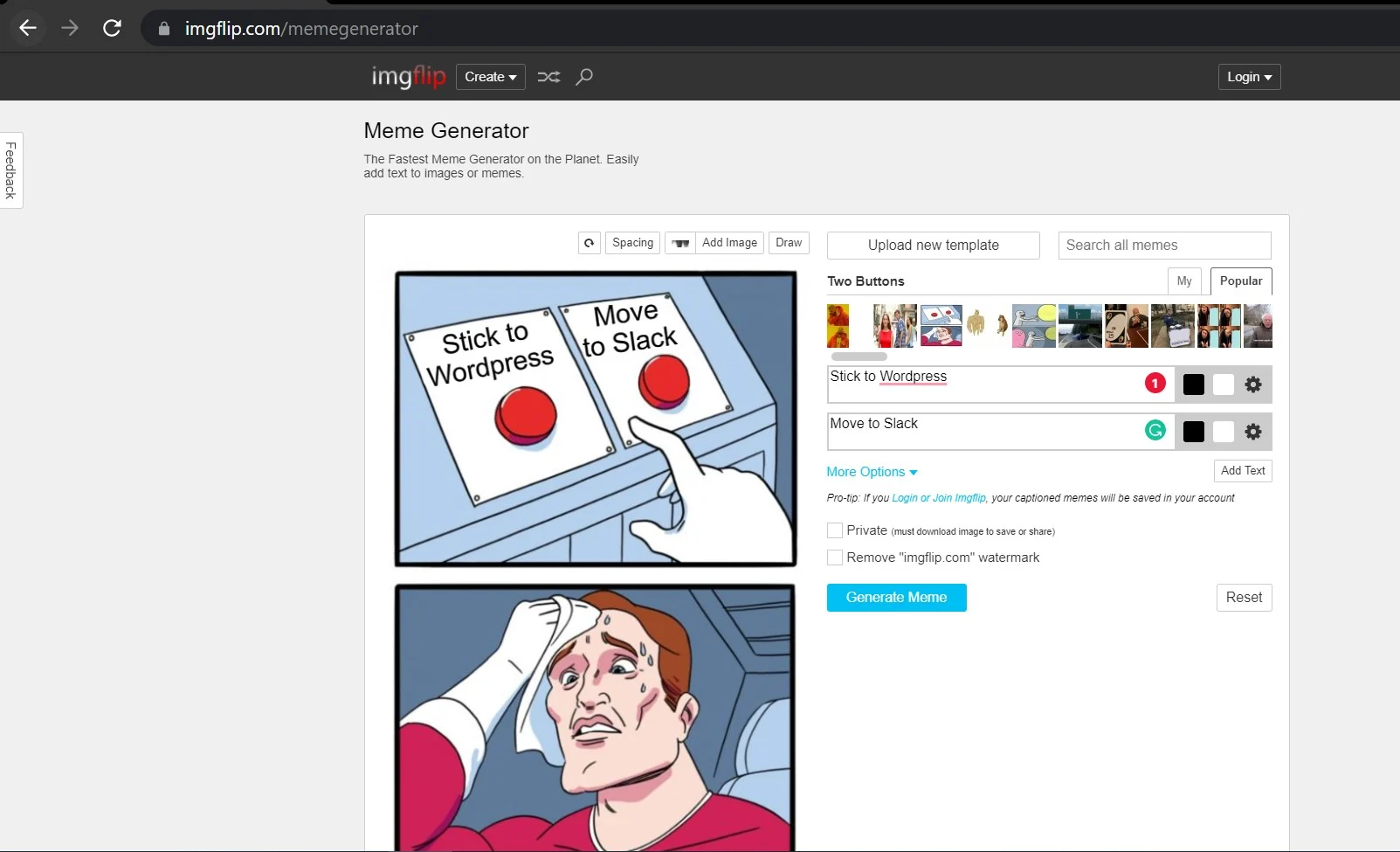
Task: Pick black font color for Stick to Wordpress
Action: coord(1194,384)
